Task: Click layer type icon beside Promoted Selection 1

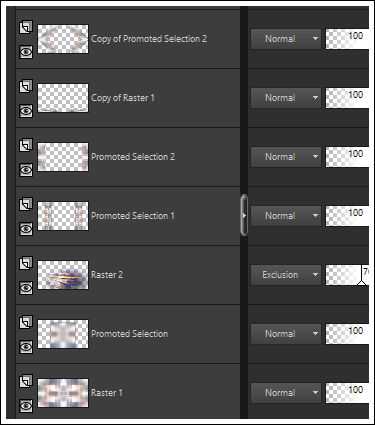Action: point(26,204)
